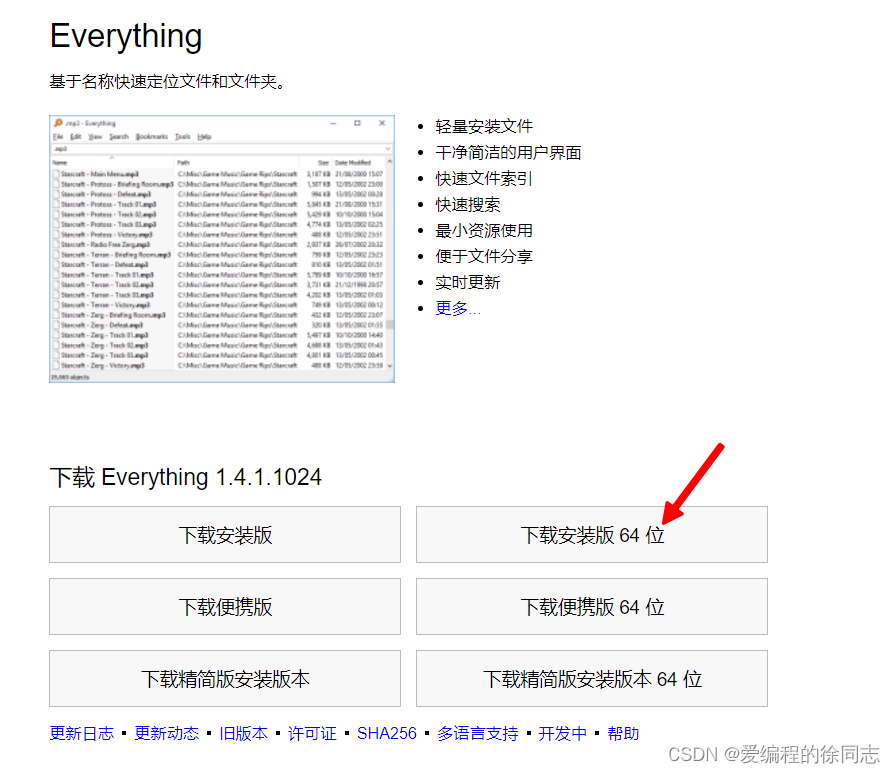Open the Bookmarks menu
Image resolution: width=895 pixels, height=773 pixels.
tap(151, 139)
